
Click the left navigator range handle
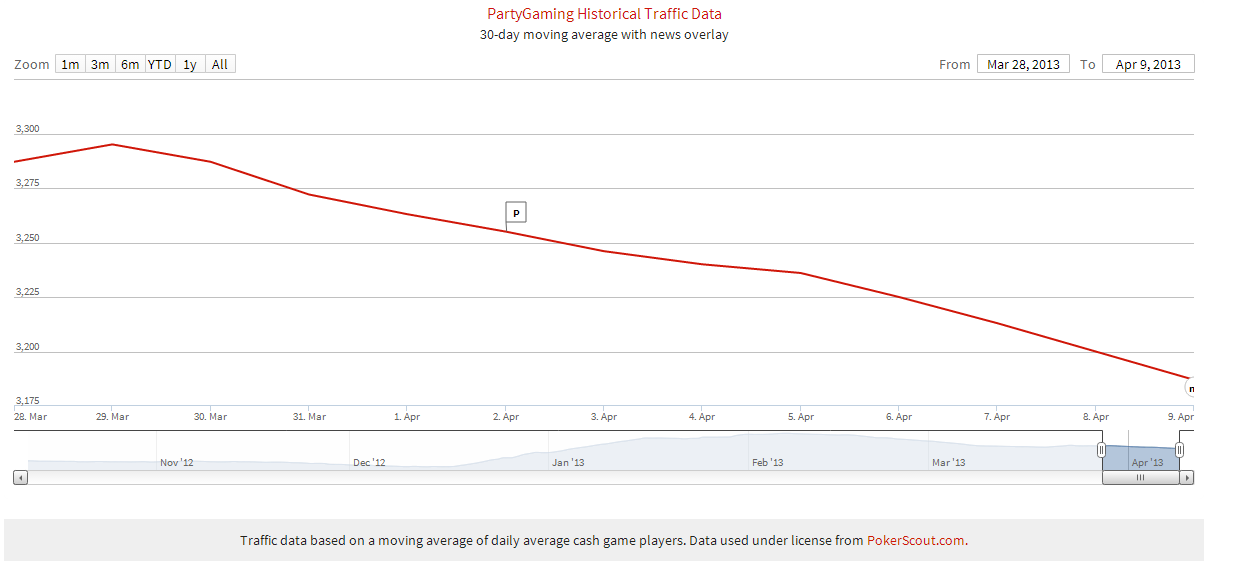point(1101,450)
